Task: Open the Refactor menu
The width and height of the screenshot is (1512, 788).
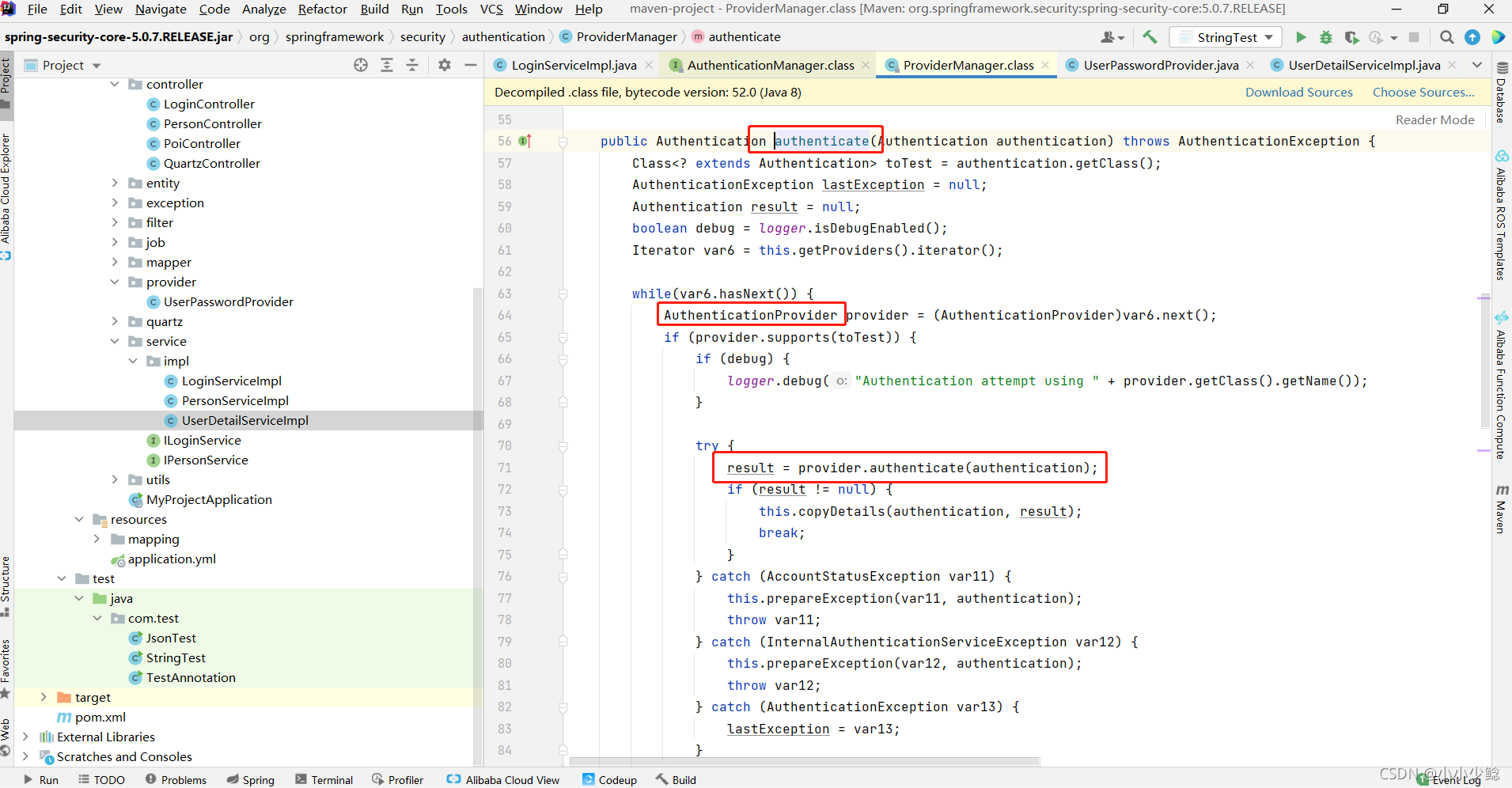Action: click(322, 9)
